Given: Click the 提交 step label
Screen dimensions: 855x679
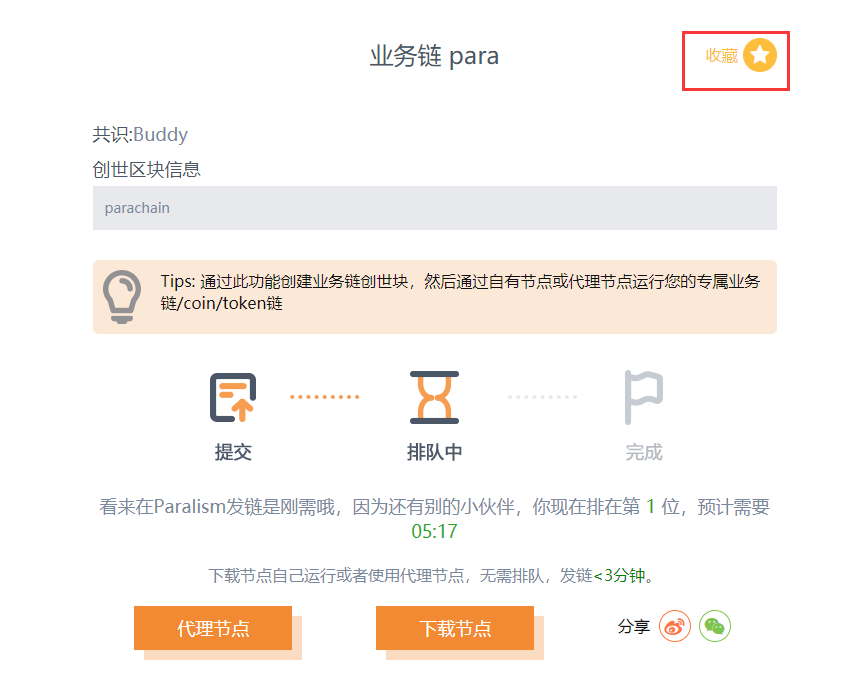Looking at the screenshot, I should click(x=233, y=452).
